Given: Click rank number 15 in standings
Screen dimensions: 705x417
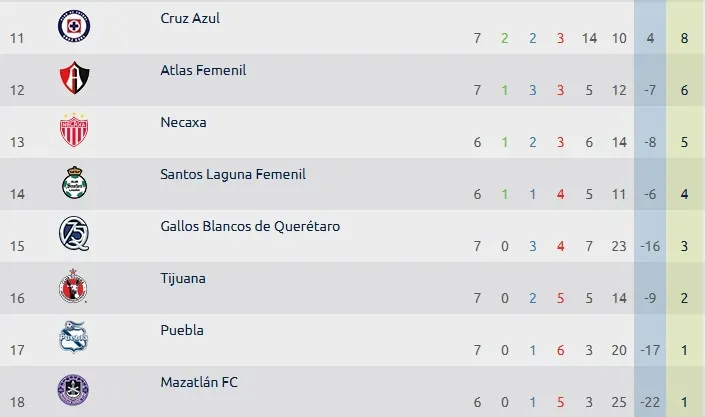Looking at the screenshot, I should (17, 247).
